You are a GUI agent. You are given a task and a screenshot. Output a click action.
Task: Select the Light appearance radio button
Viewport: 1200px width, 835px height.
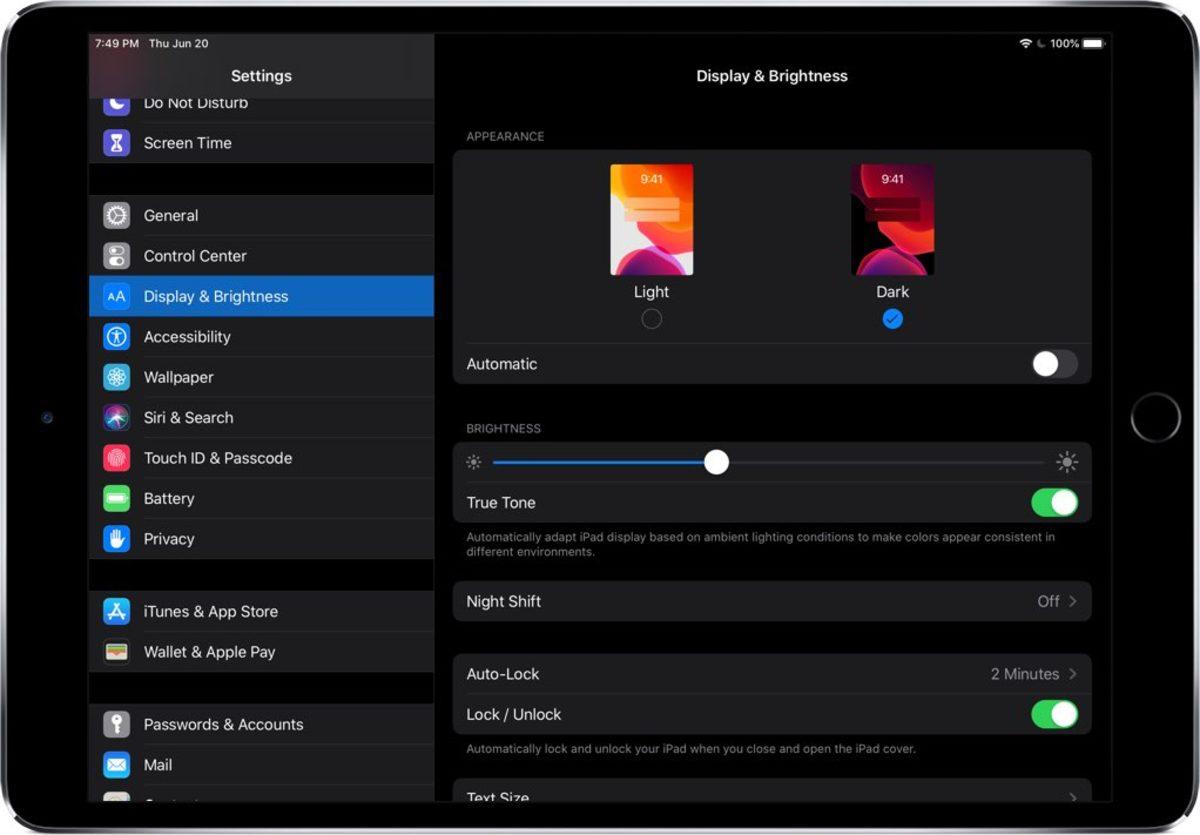pyautogui.click(x=651, y=319)
